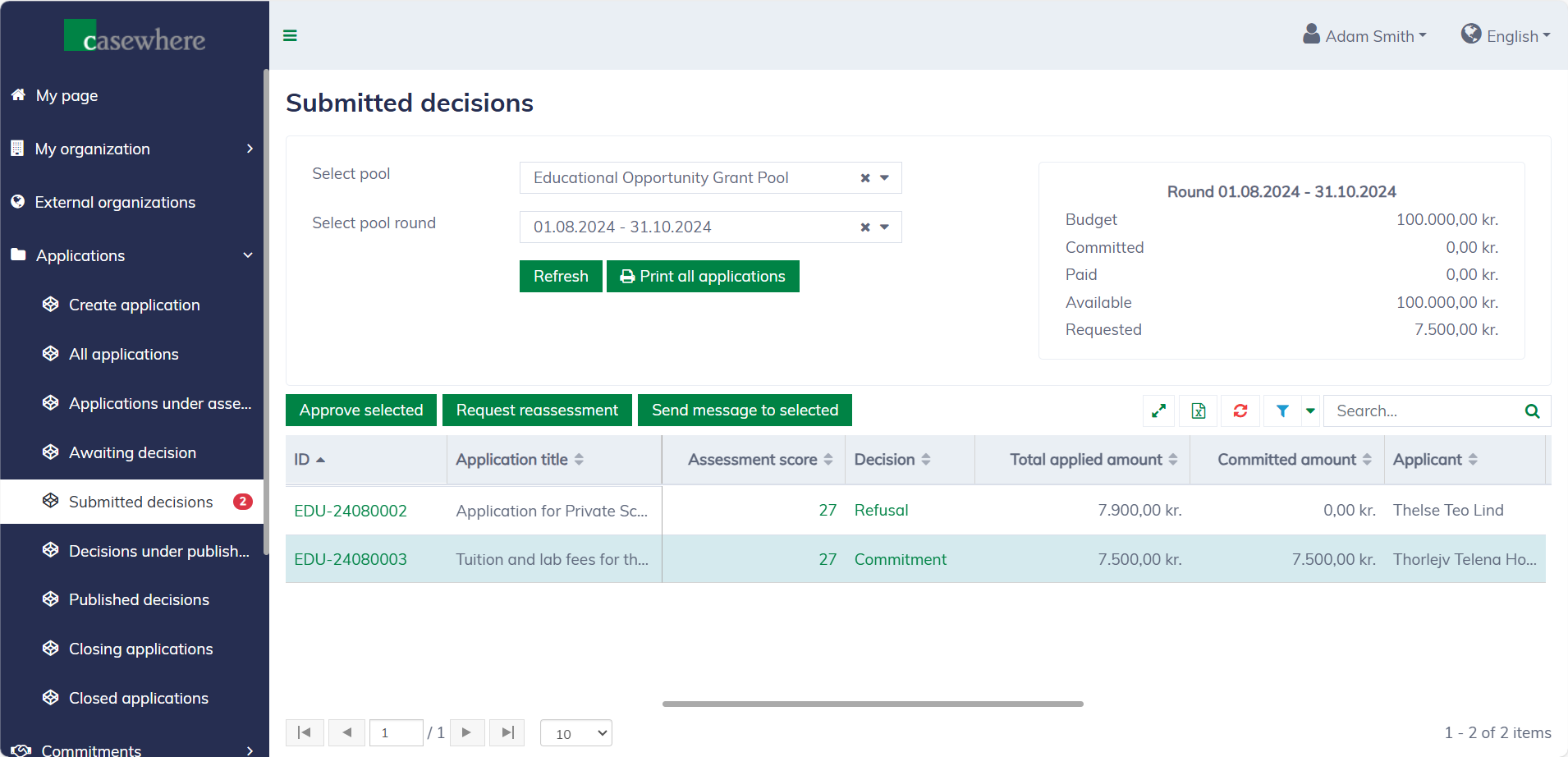
Task: Clear the selected pool round value
Action: coord(865,227)
